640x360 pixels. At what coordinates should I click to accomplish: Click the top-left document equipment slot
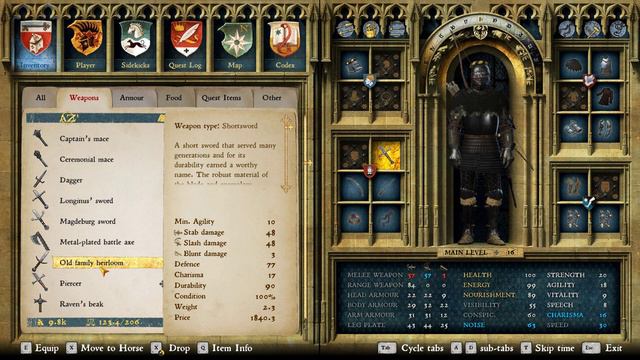pyautogui.click(x=354, y=65)
